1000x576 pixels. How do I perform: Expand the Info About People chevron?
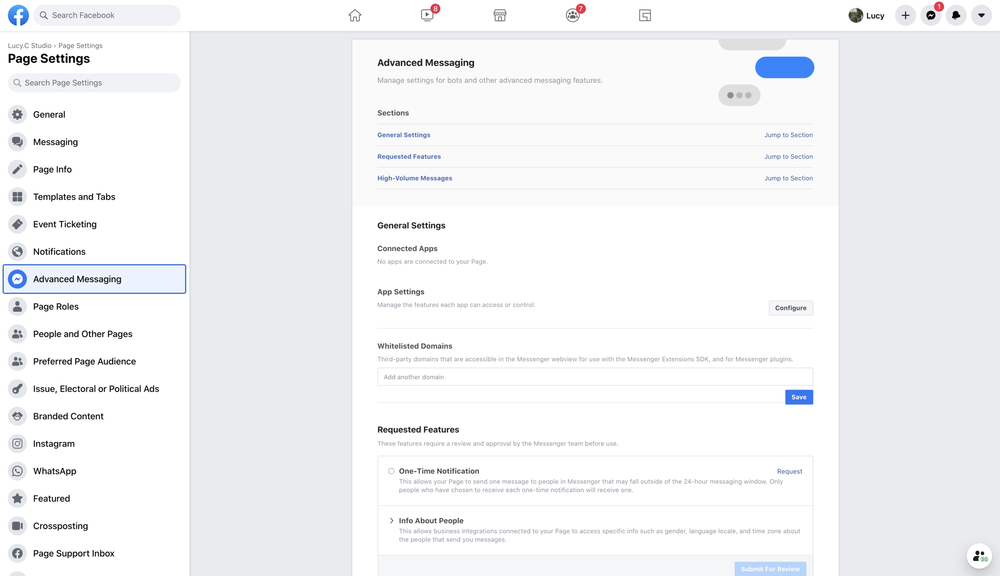pos(391,521)
